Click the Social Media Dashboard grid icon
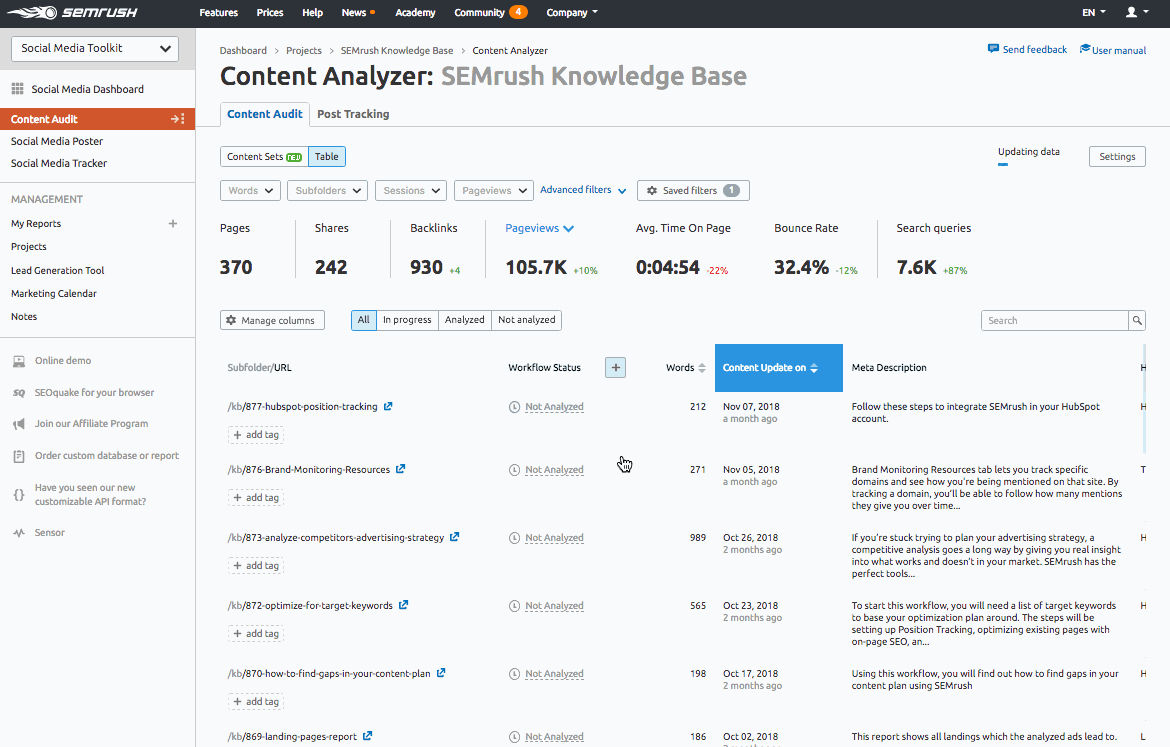Viewport: 1170px width, 747px height. [x=17, y=89]
